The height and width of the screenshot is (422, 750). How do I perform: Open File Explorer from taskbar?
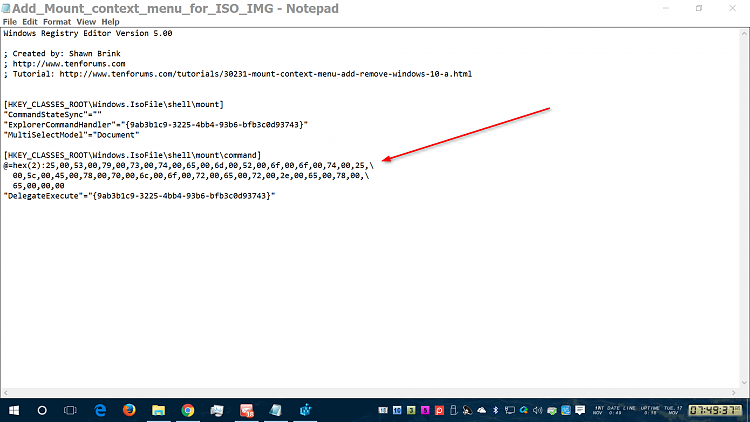coord(158,411)
